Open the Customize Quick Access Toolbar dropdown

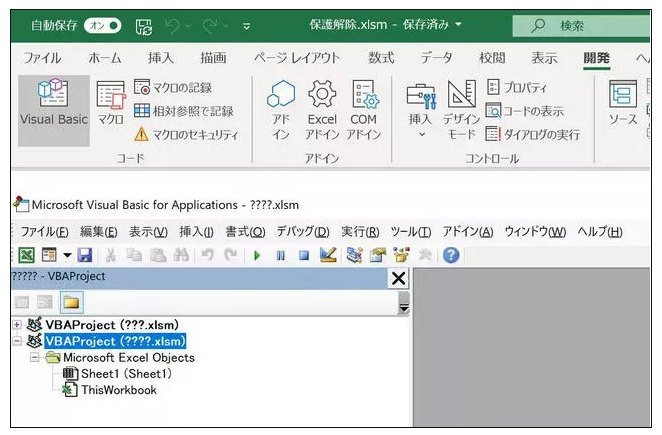pos(247,27)
